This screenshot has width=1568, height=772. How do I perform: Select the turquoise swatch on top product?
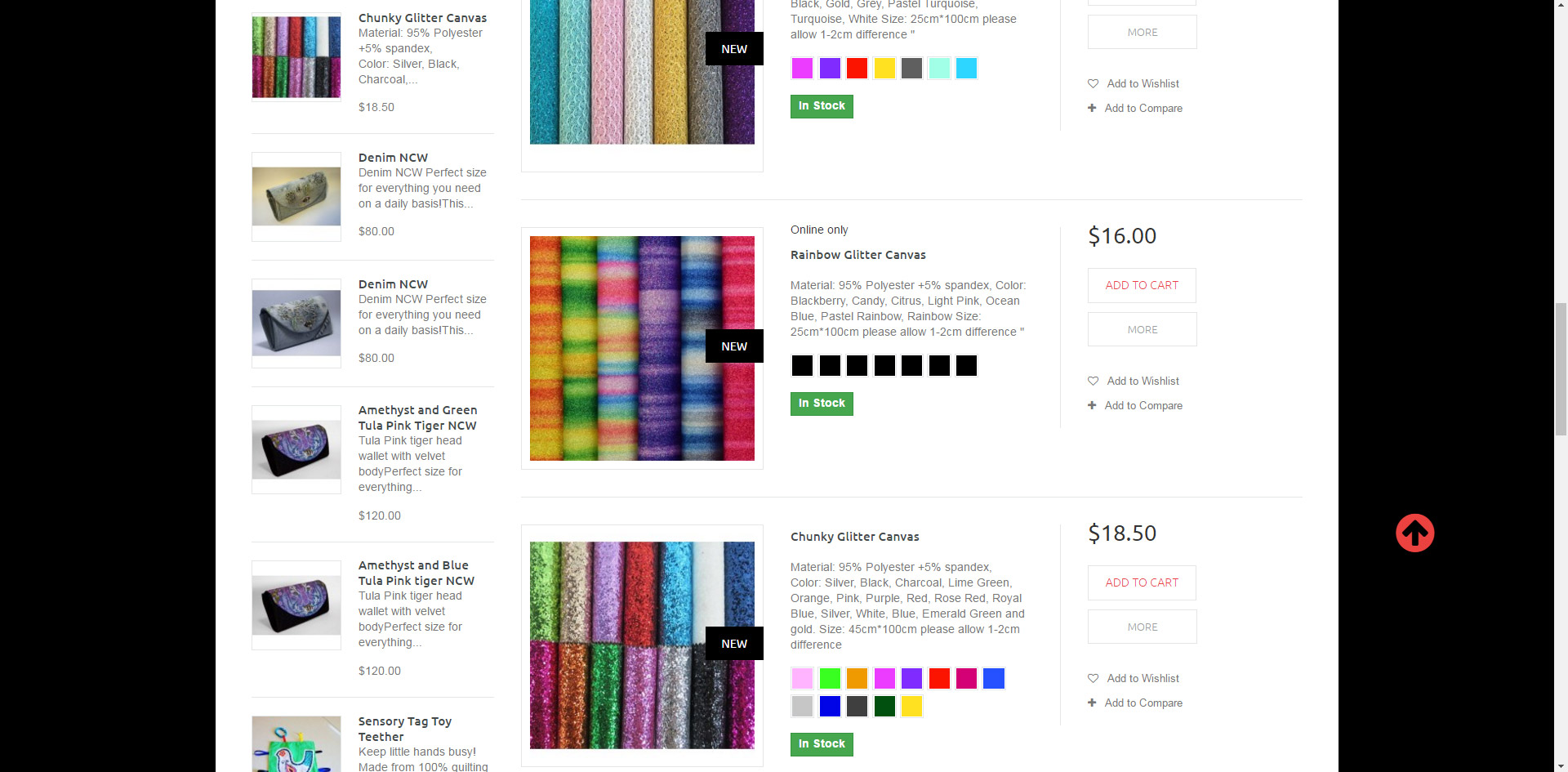click(x=966, y=68)
